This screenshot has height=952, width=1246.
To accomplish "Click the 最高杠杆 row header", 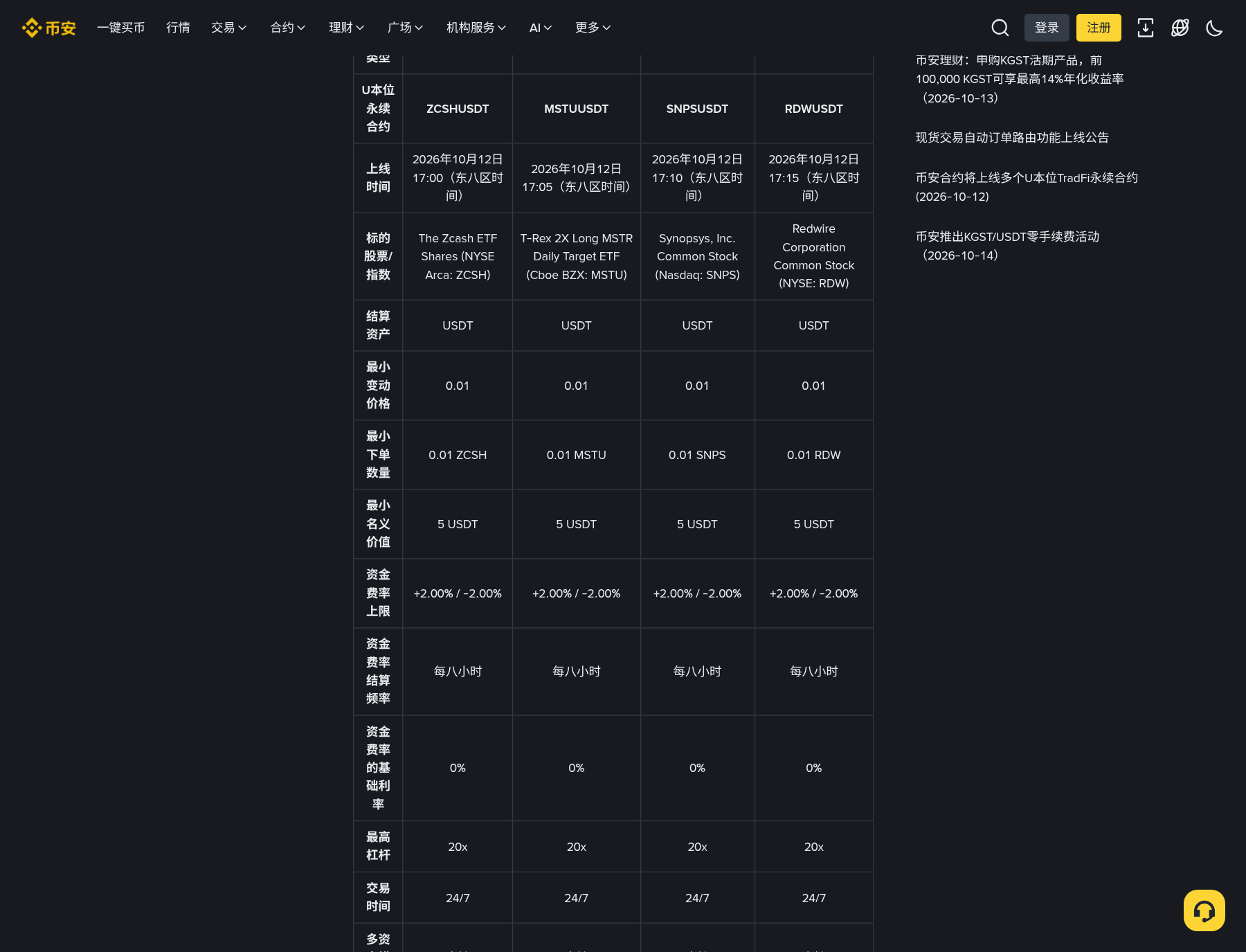I will coord(378,846).
